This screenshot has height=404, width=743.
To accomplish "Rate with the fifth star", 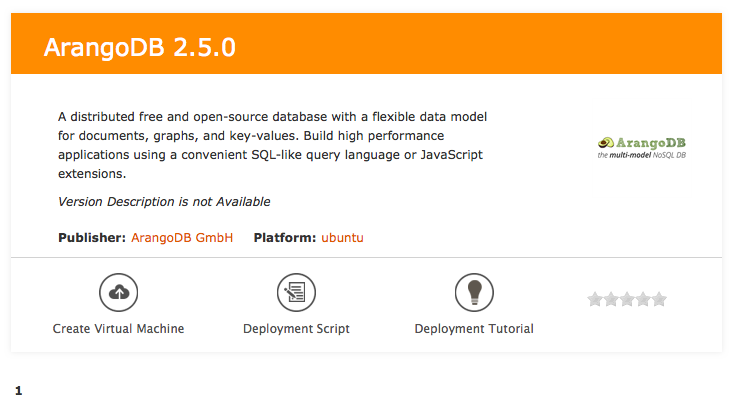I will tap(659, 299).
